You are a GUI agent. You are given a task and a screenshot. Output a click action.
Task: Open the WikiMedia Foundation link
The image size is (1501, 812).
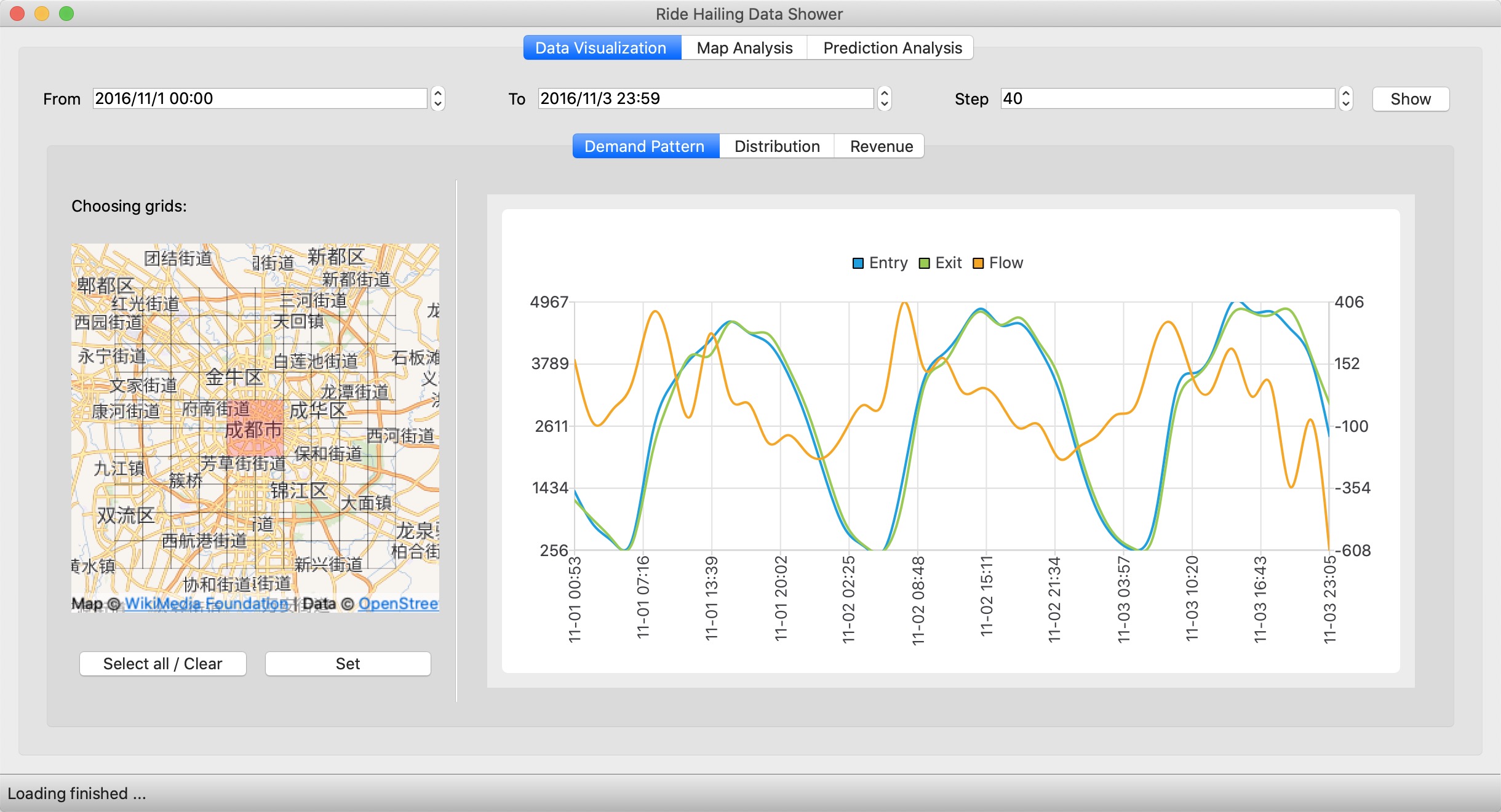click(207, 603)
